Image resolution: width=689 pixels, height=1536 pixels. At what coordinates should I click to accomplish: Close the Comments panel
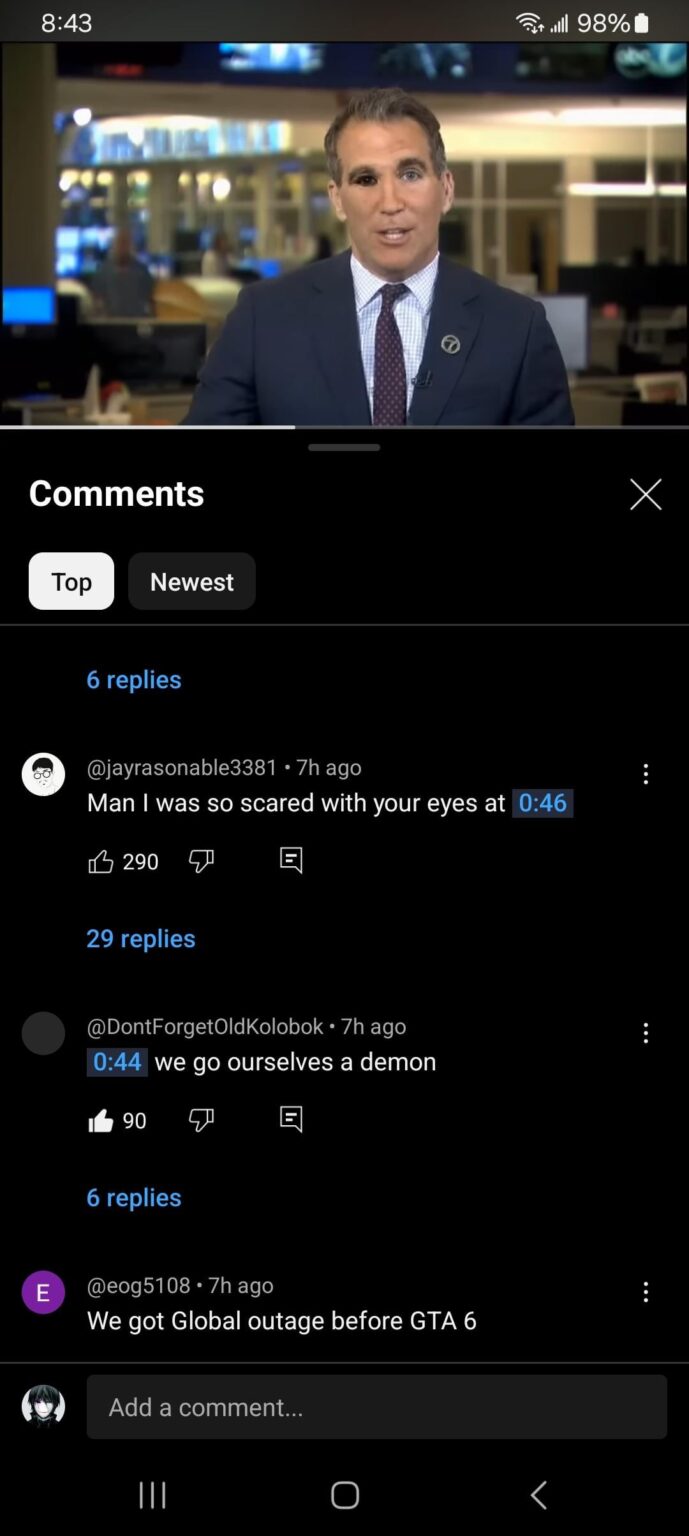click(646, 494)
